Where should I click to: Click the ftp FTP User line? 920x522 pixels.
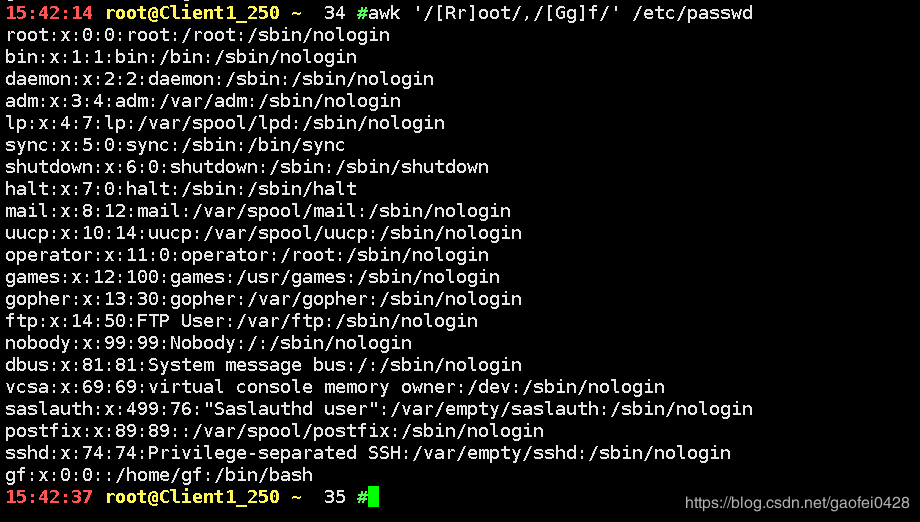click(242, 321)
